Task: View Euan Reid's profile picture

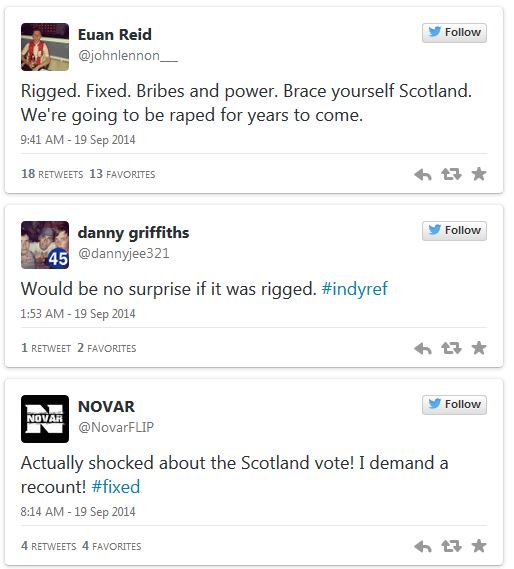Action: 45,47
